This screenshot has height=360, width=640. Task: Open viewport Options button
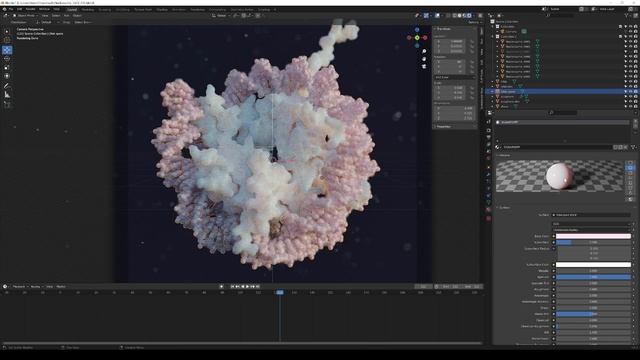tap(475, 22)
